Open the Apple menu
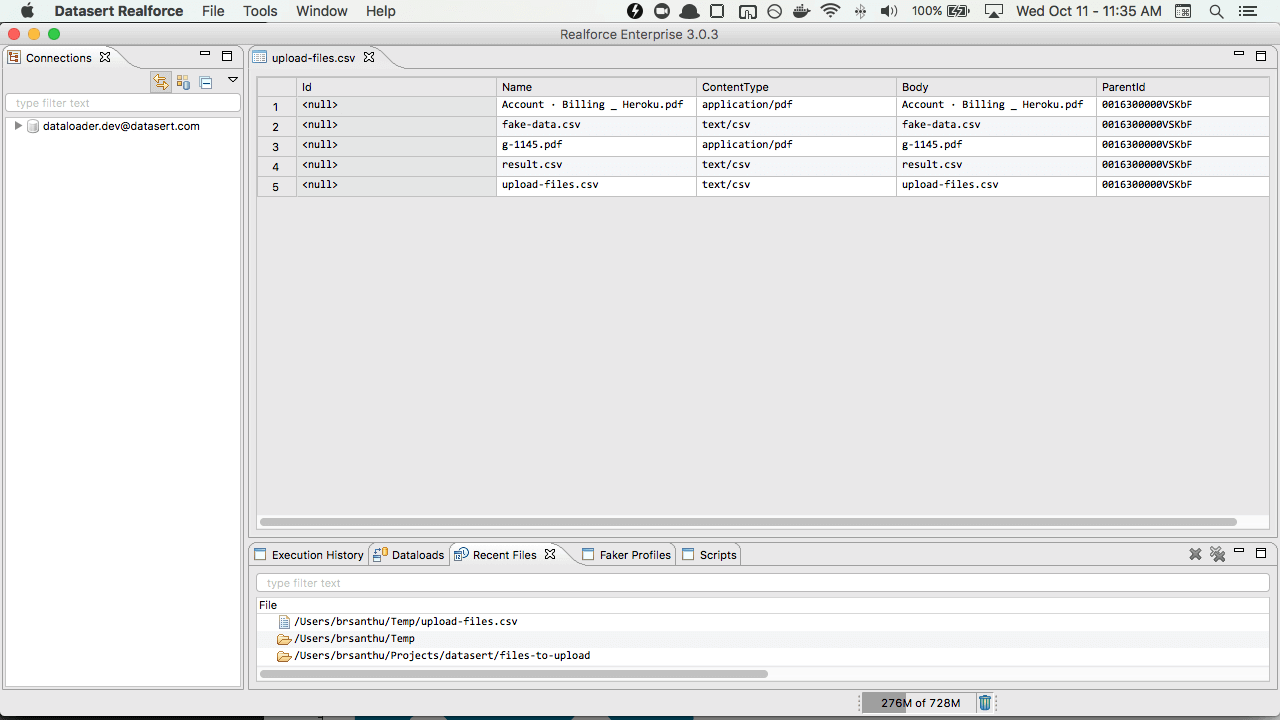The width and height of the screenshot is (1280, 720). (27, 11)
